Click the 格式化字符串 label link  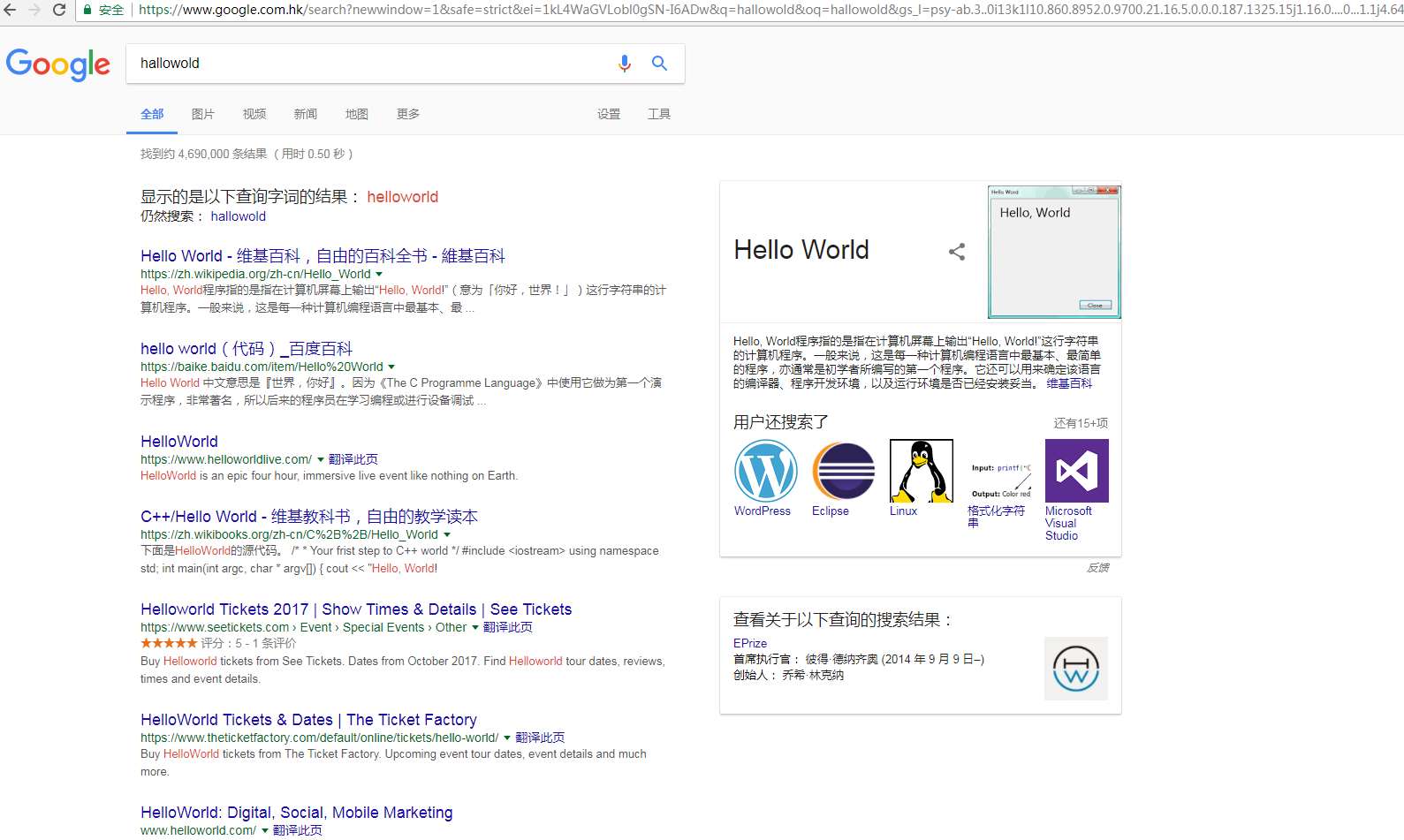(996, 517)
